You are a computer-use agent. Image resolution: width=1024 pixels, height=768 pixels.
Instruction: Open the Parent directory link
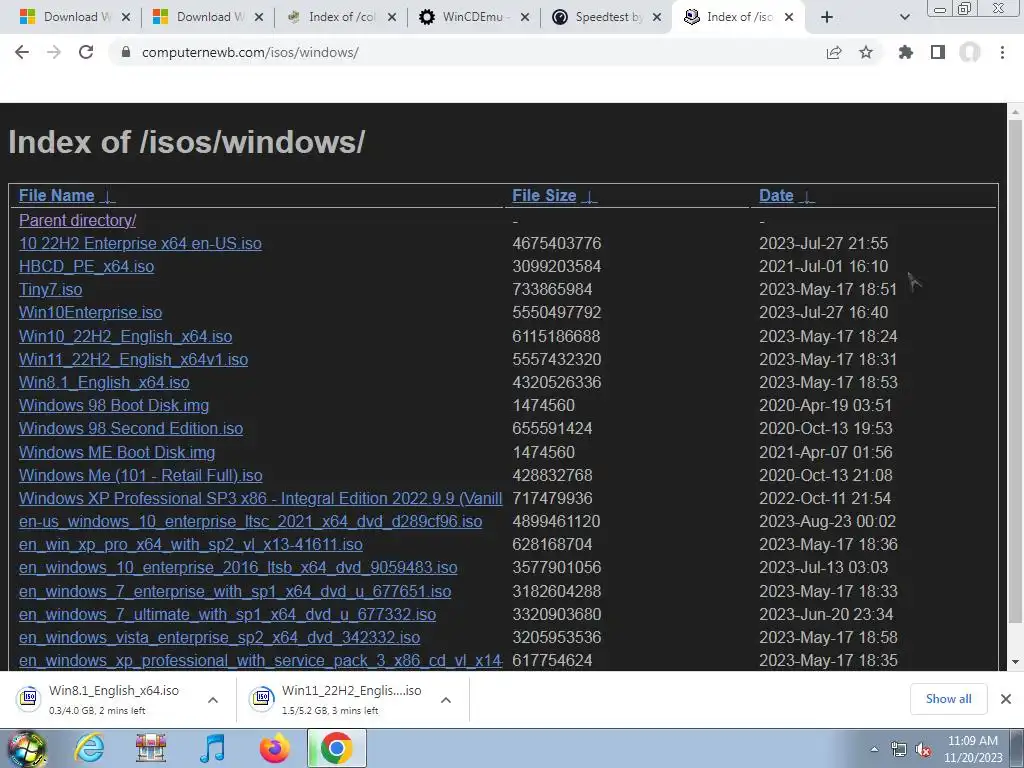pos(78,220)
